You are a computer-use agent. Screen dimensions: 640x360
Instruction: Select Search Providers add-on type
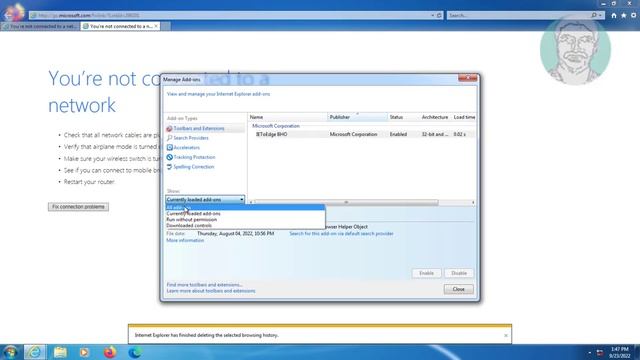point(191,138)
